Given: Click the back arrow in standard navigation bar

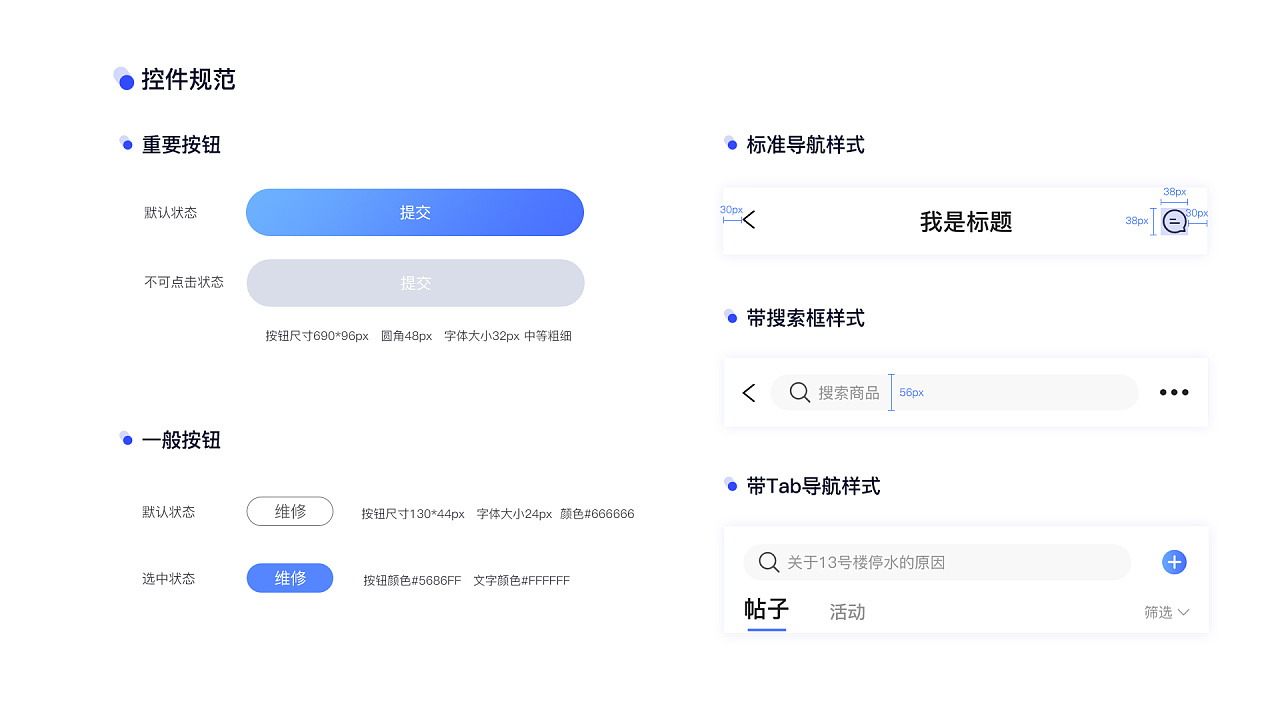Looking at the screenshot, I should pyautogui.click(x=749, y=220).
